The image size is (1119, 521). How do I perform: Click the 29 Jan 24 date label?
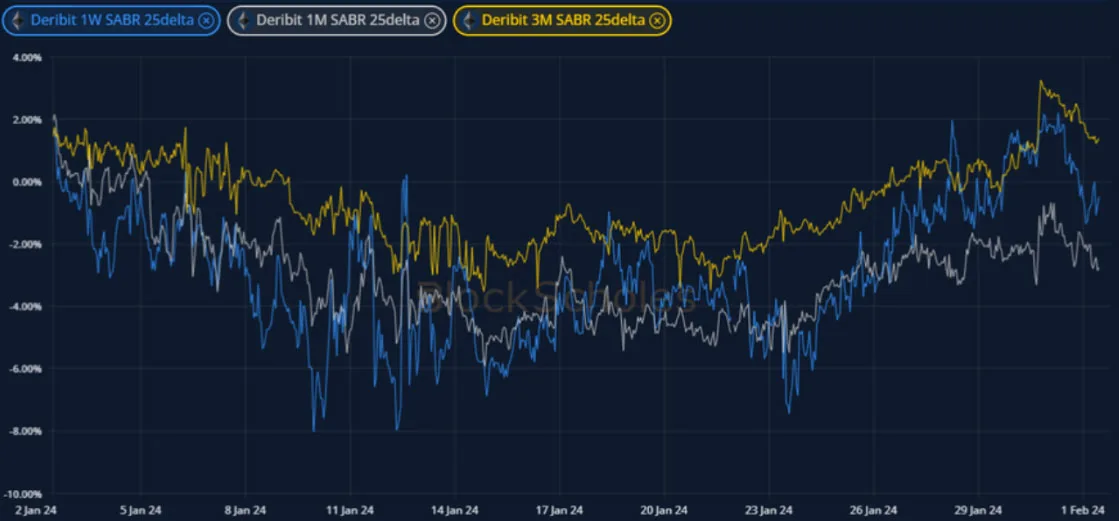[979, 510]
